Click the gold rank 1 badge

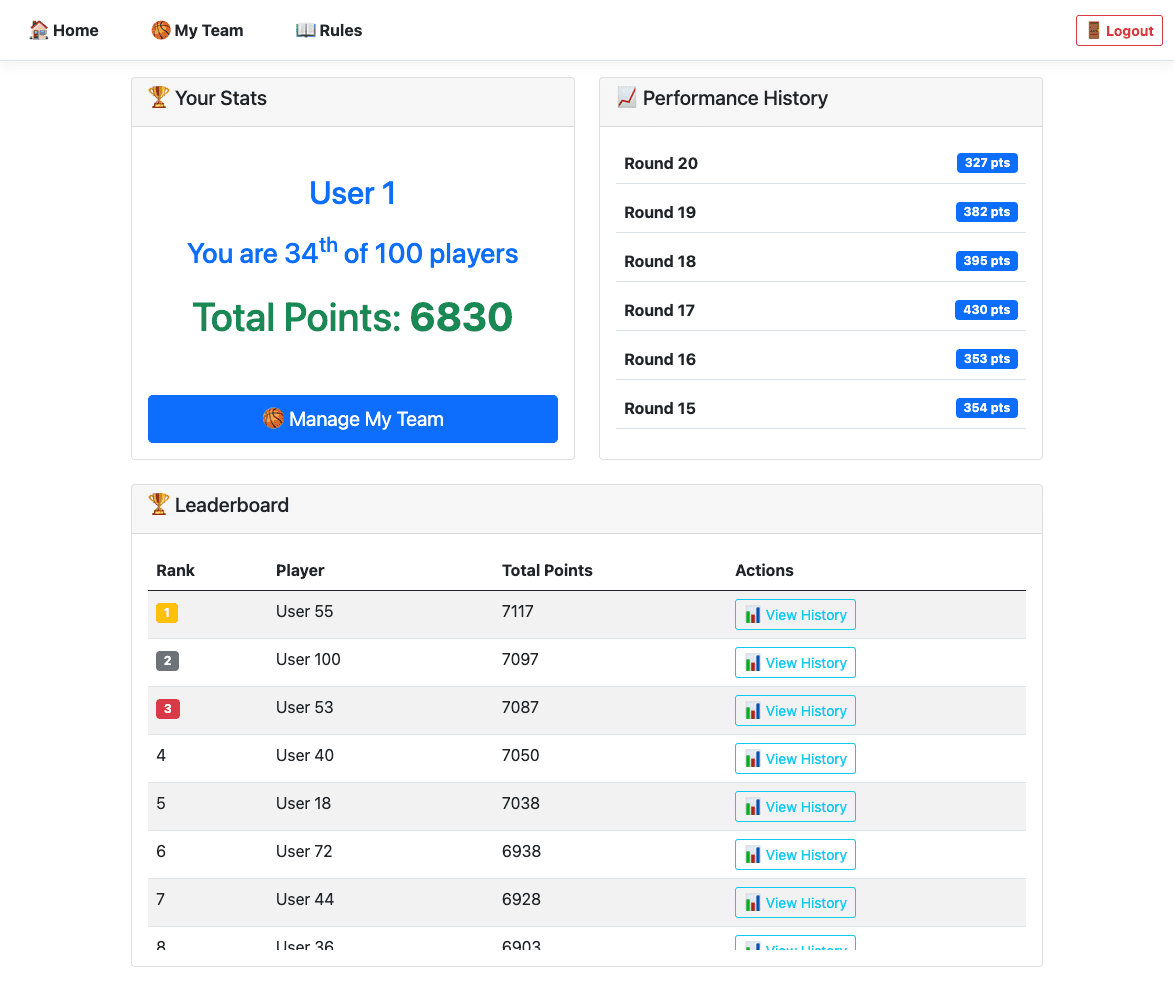[167, 612]
